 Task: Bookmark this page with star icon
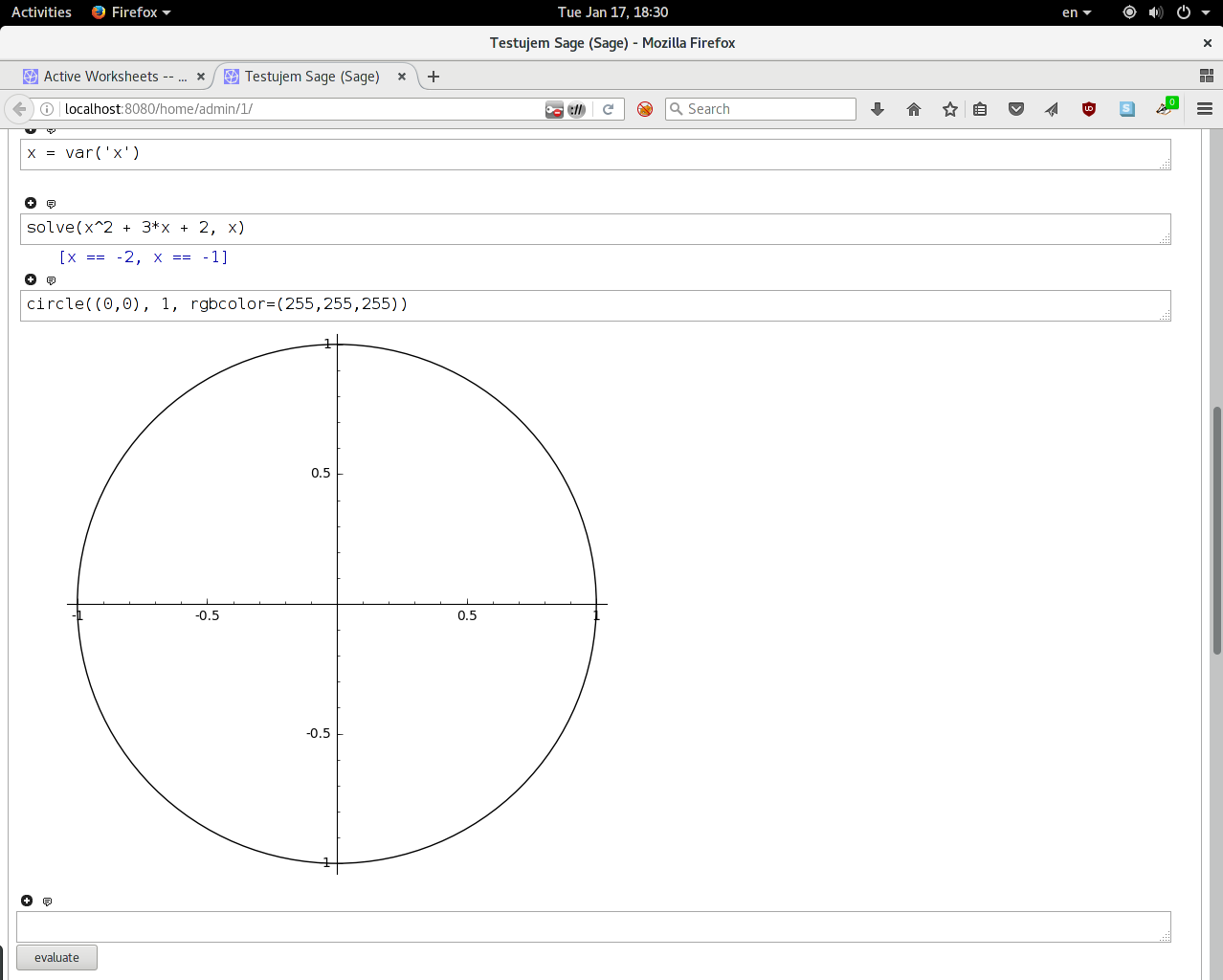tap(950, 109)
